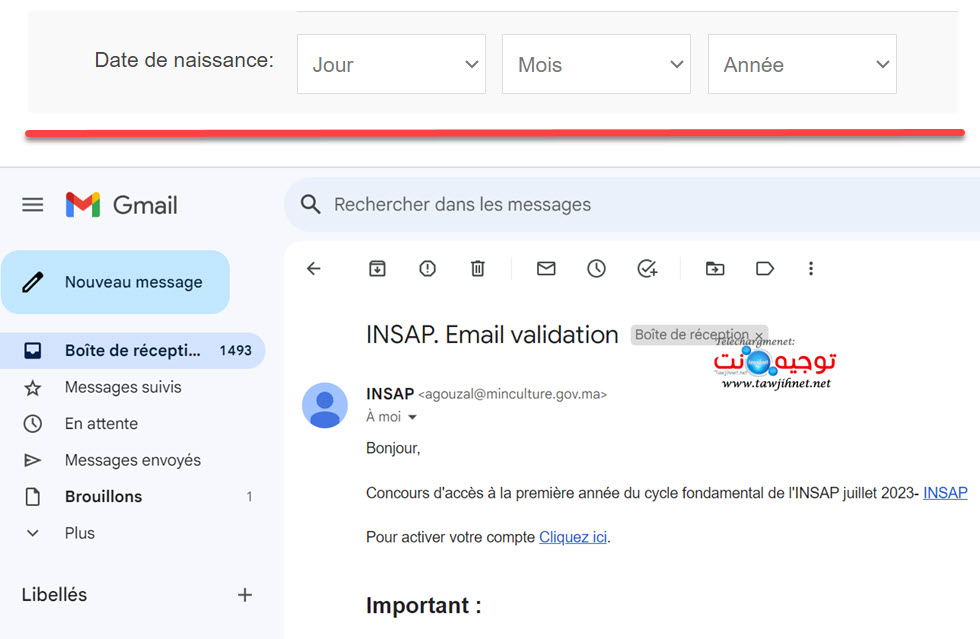Viewport: 980px width, 639px height.
Task: Open the more options menu
Action: (x=811, y=268)
